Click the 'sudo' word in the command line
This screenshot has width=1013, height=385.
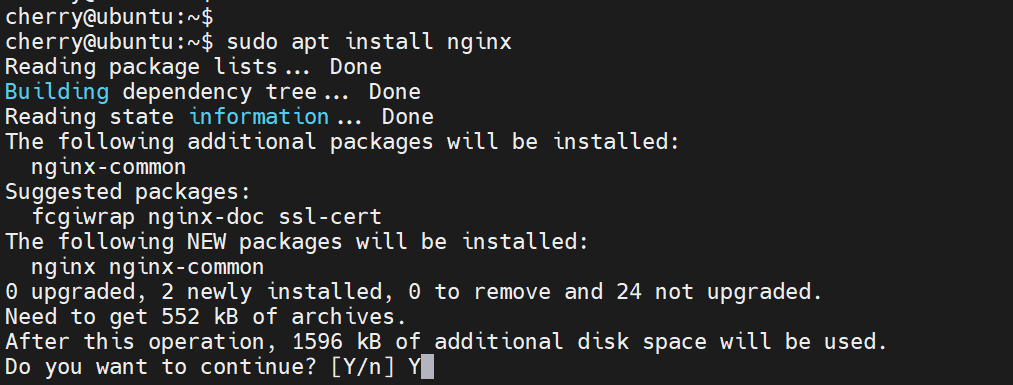pos(252,42)
